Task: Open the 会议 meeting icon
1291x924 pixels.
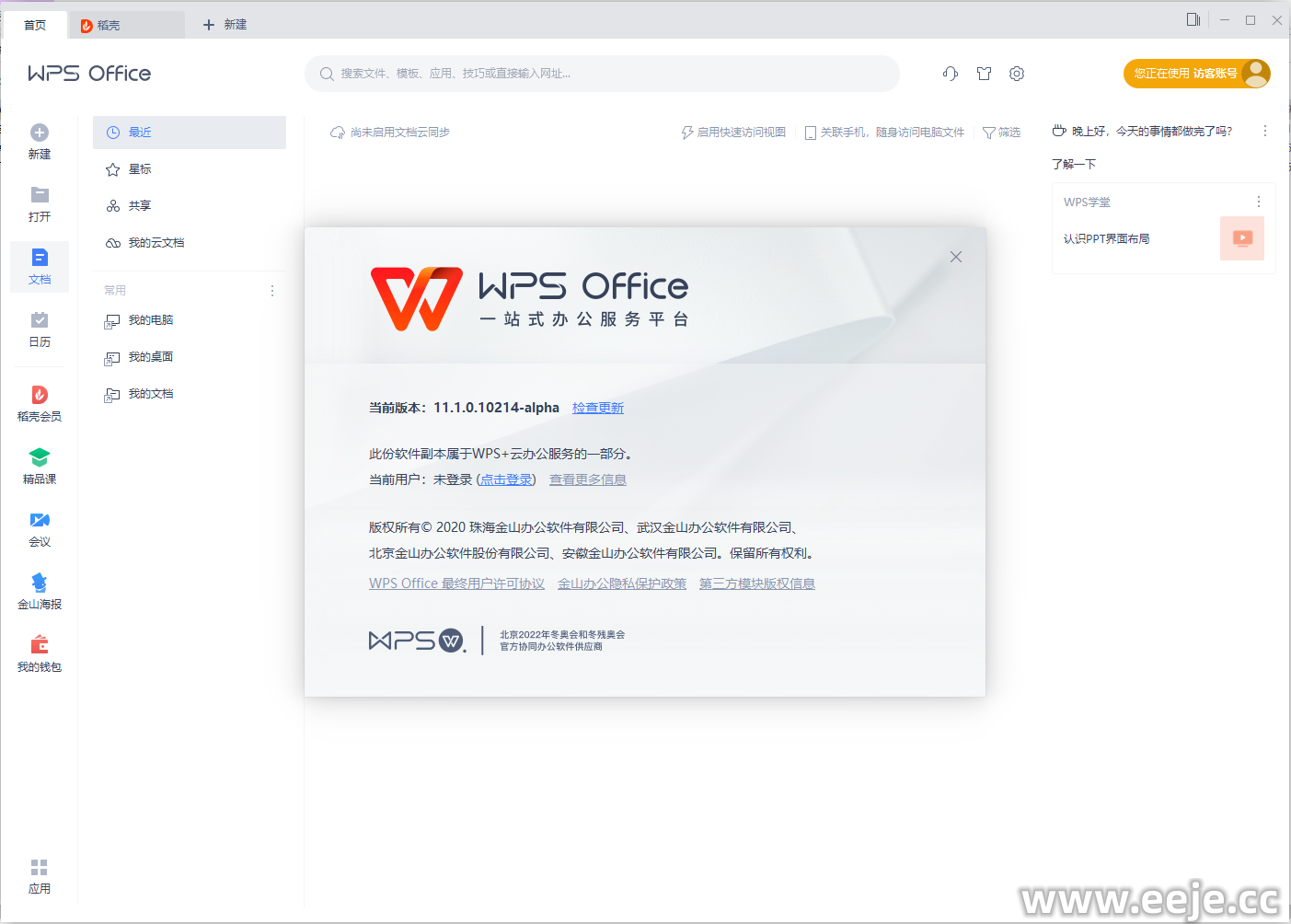Action: tap(40, 520)
